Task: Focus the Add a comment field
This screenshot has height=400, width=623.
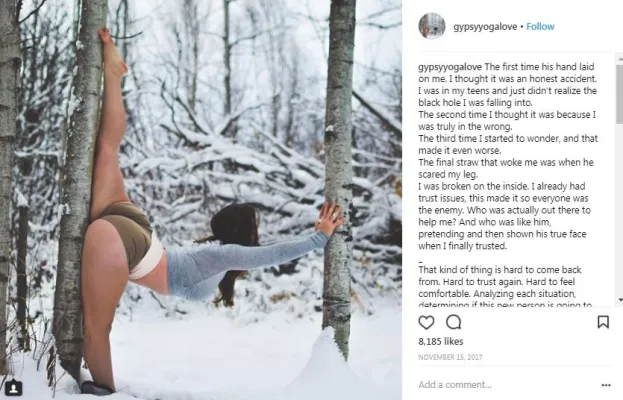Action: coord(507,385)
